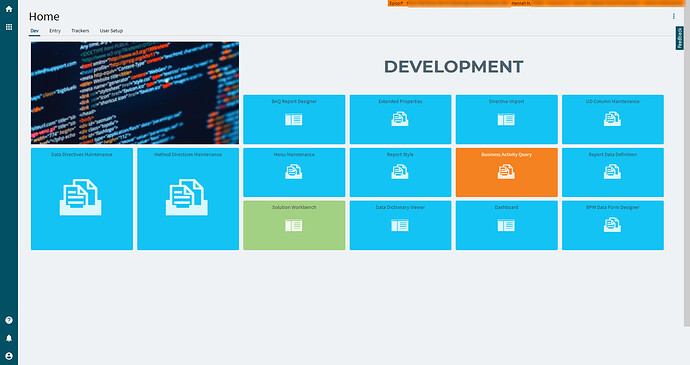Switch to the User Setup tab

tap(111, 31)
